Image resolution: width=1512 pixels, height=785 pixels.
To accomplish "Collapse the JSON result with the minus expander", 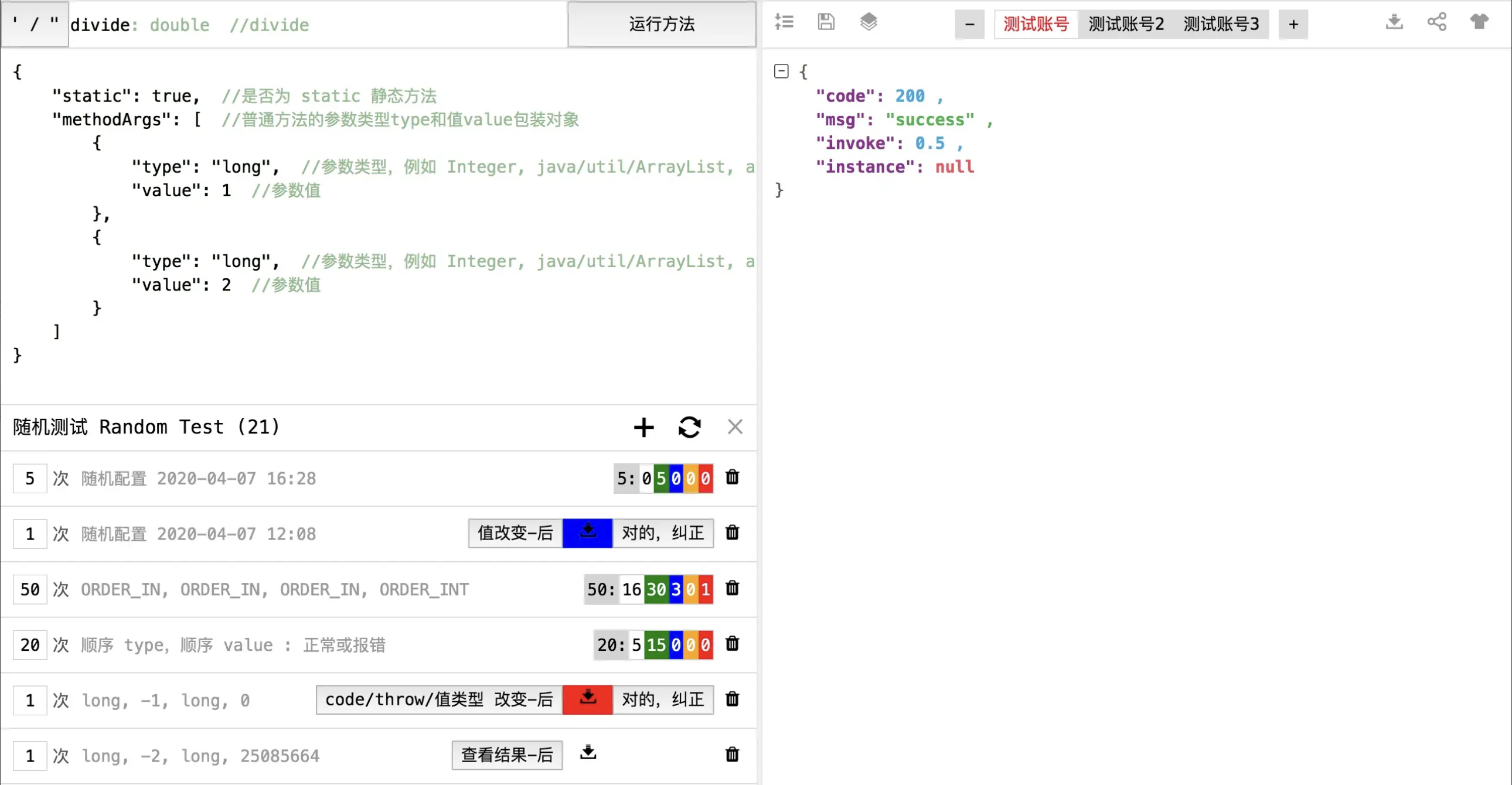I will tap(781, 70).
